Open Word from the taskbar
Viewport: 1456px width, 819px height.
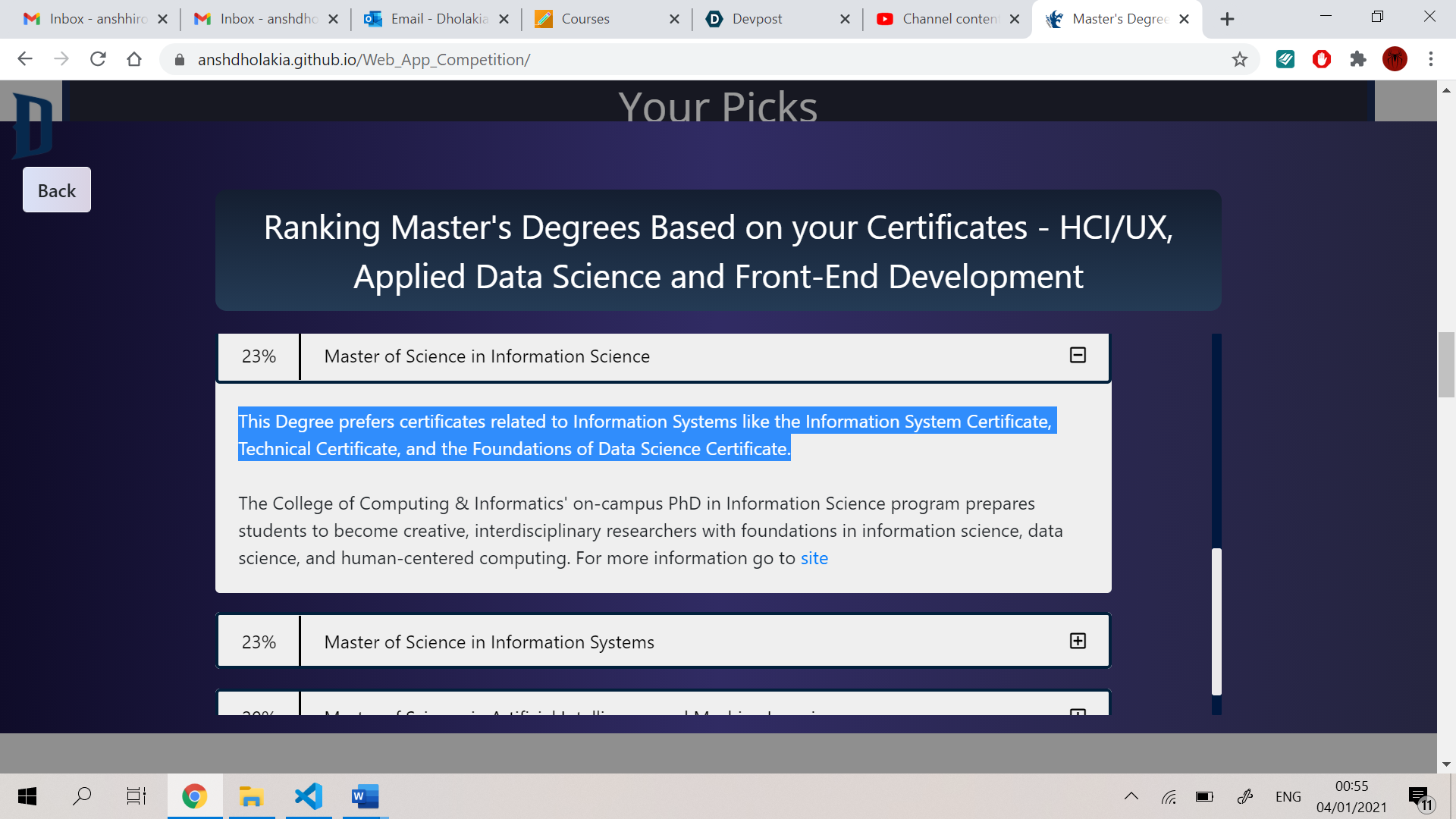[365, 796]
